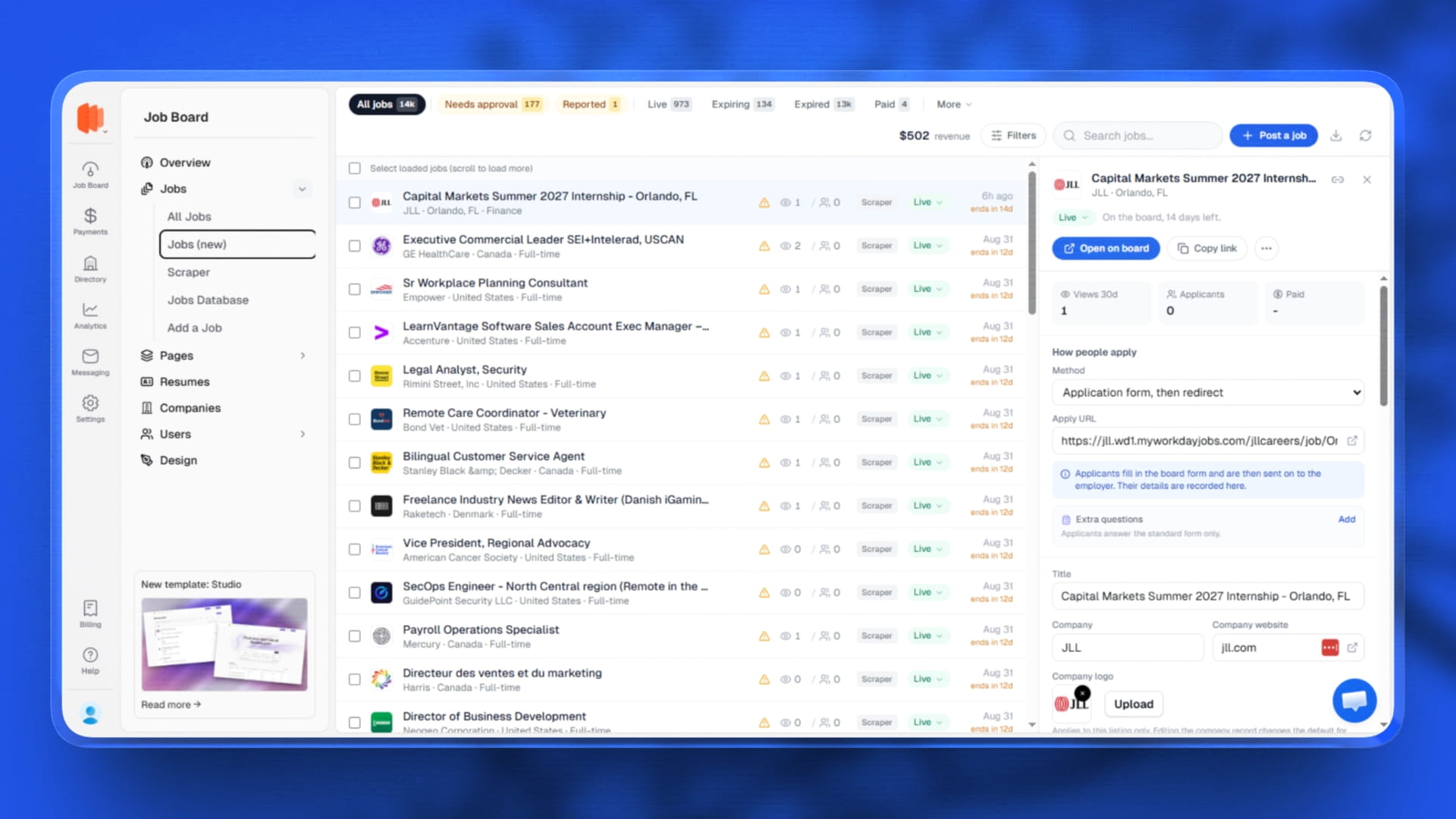Open Live status dropdown for Capital Markets row
The image size is (1456, 819).
coord(927,202)
